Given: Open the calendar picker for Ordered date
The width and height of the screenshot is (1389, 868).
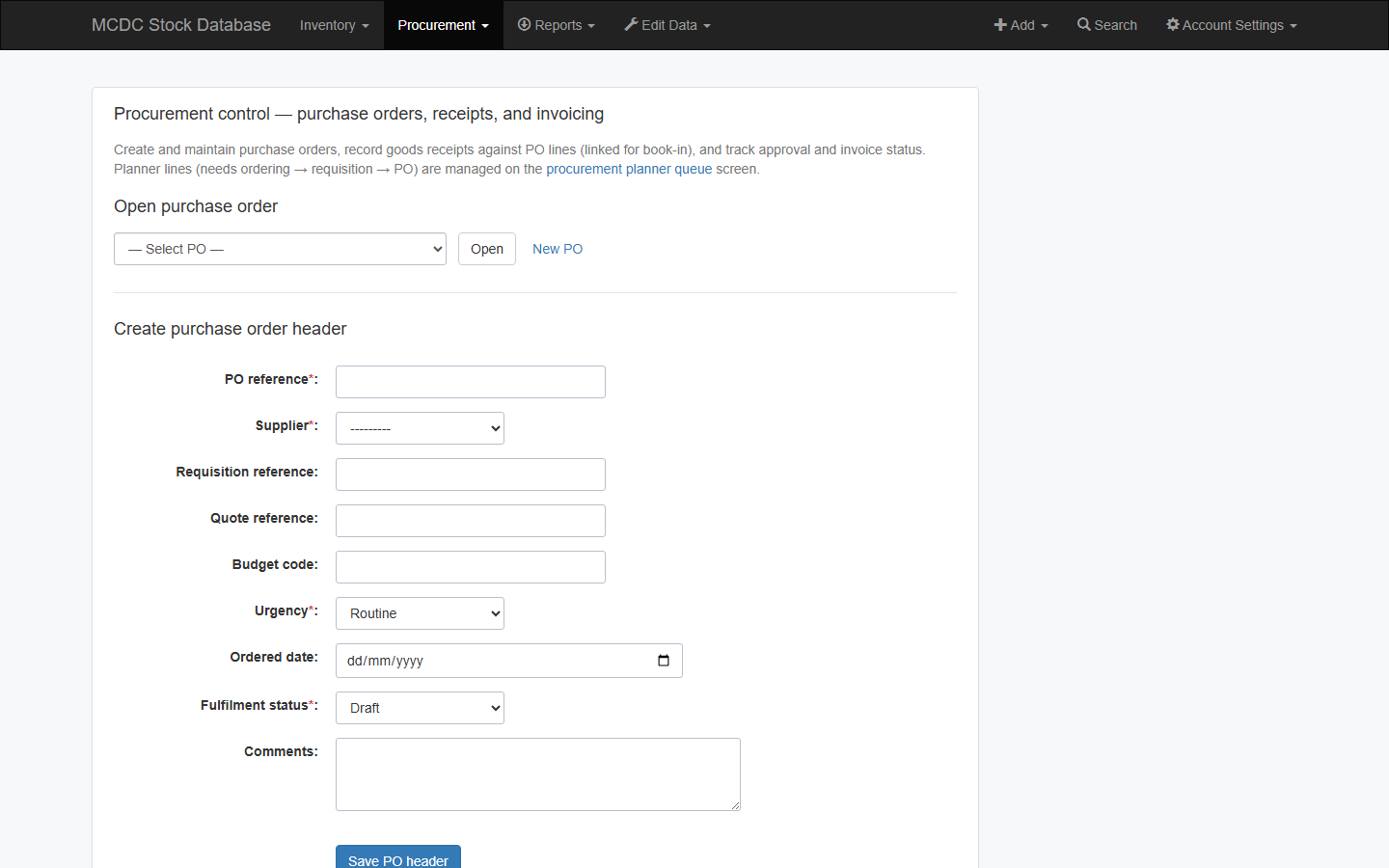Looking at the screenshot, I should point(664,661).
